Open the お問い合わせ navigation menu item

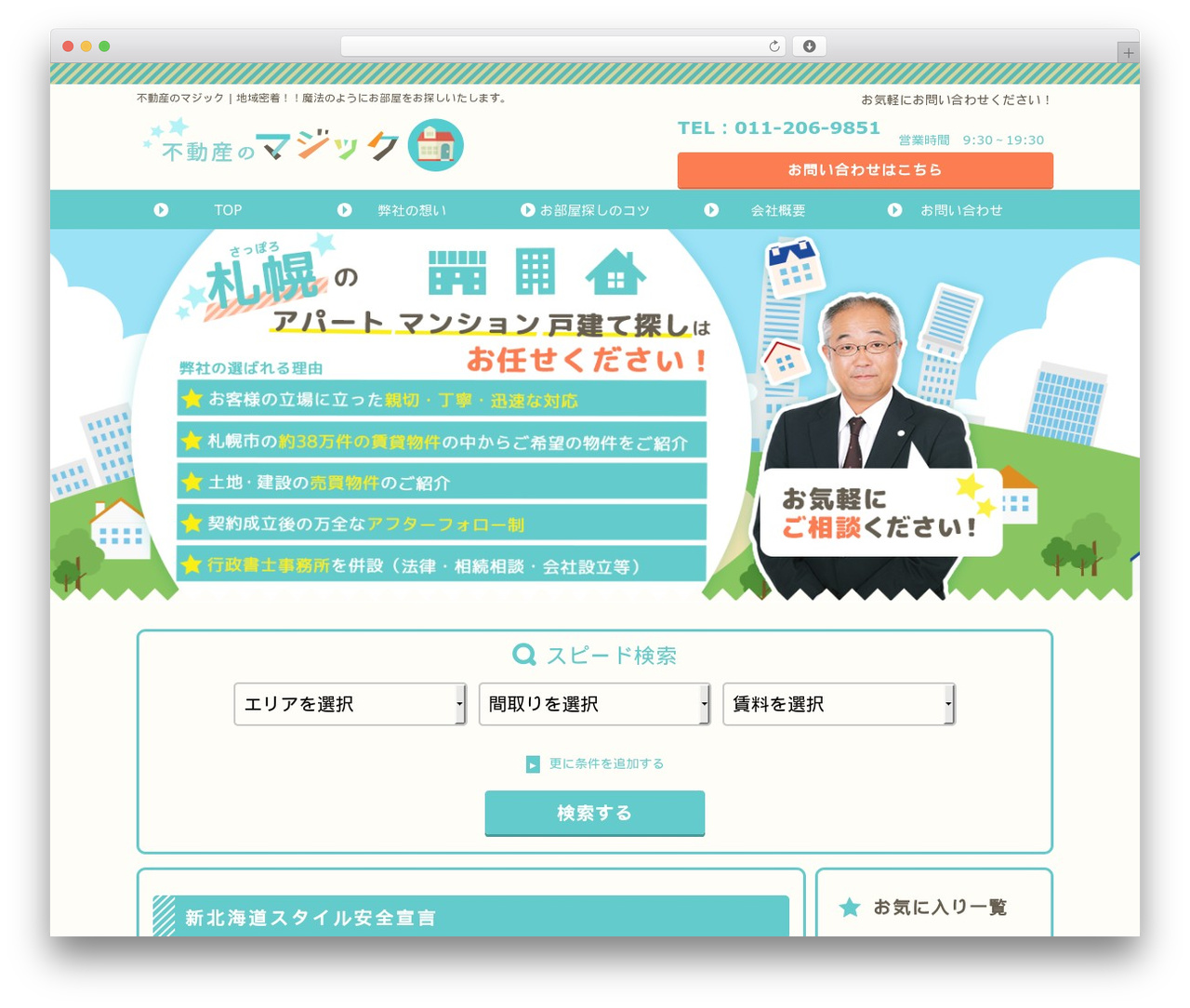(x=961, y=210)
